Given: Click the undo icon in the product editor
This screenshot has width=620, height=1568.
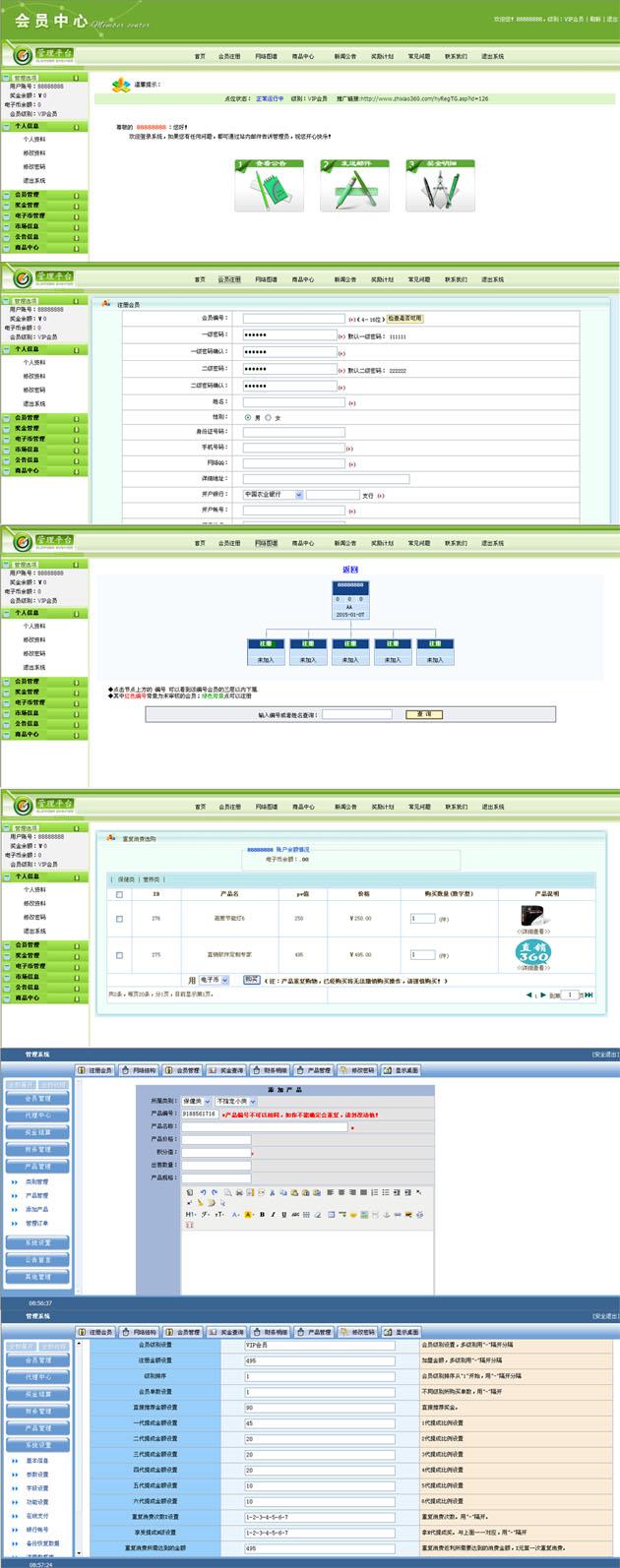Looking at the screenshot, I should [202, 1192].
